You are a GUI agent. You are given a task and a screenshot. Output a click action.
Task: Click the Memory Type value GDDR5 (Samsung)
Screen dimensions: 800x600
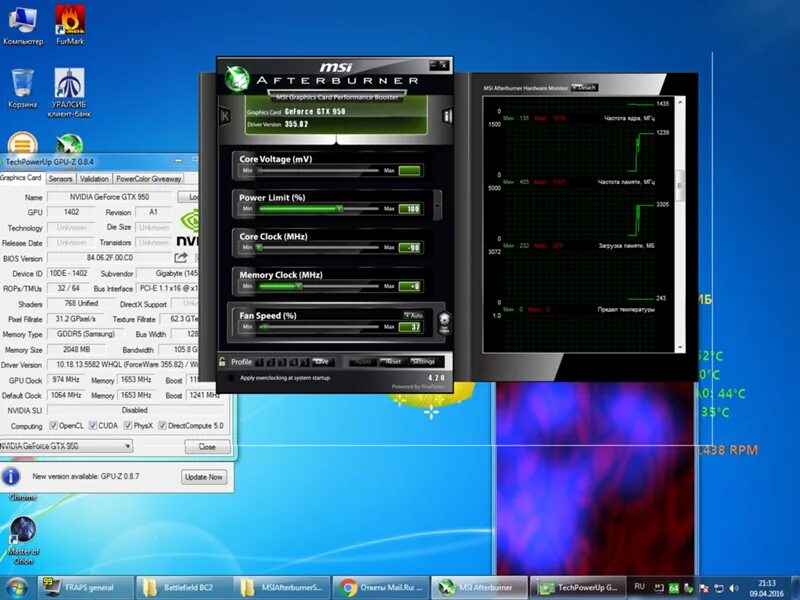(86, 334)
